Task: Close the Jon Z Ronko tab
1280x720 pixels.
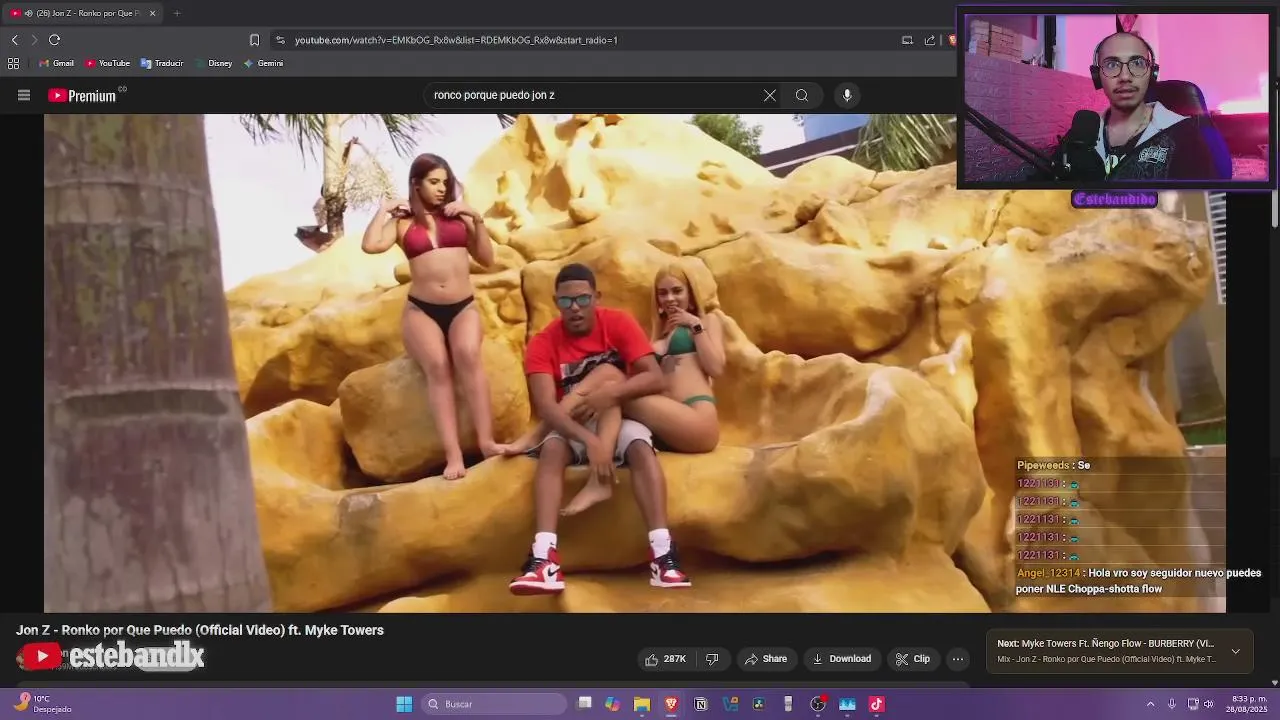Action: coord(152,13)
